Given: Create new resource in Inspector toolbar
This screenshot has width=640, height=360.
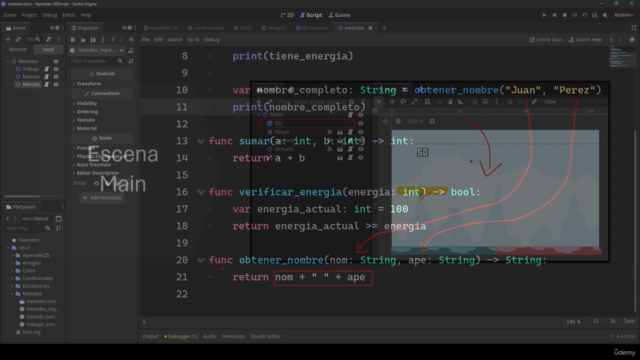Looking at the screenshot, I should point(73,40).
